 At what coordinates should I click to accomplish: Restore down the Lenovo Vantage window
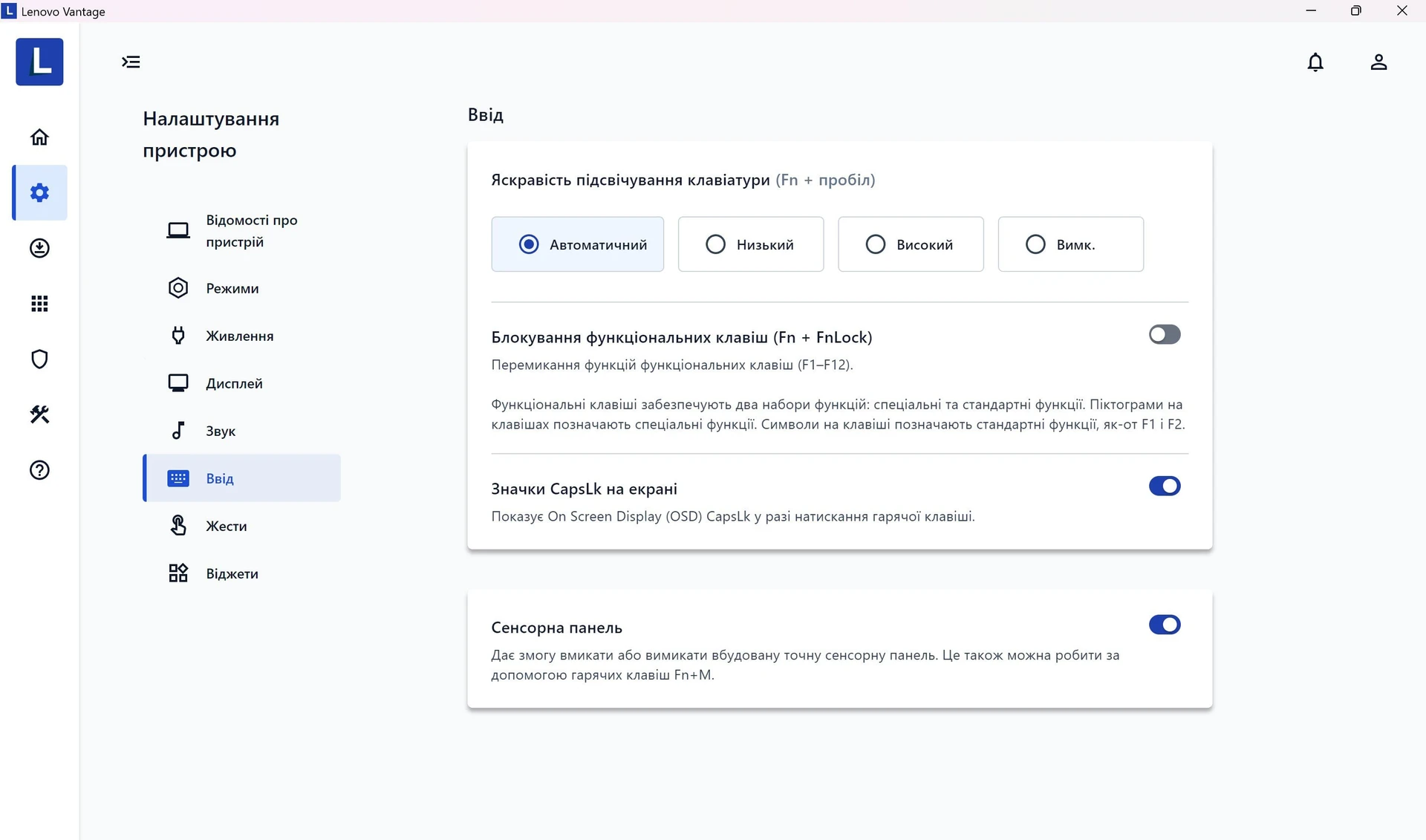[1355, 10]
